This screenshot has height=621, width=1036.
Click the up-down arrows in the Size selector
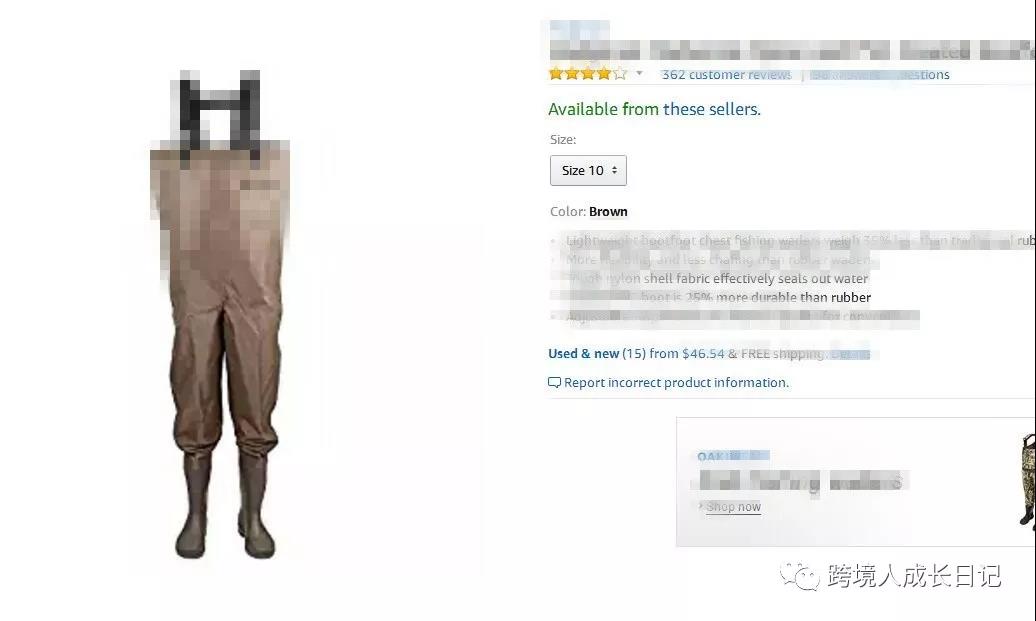[614, 170]
